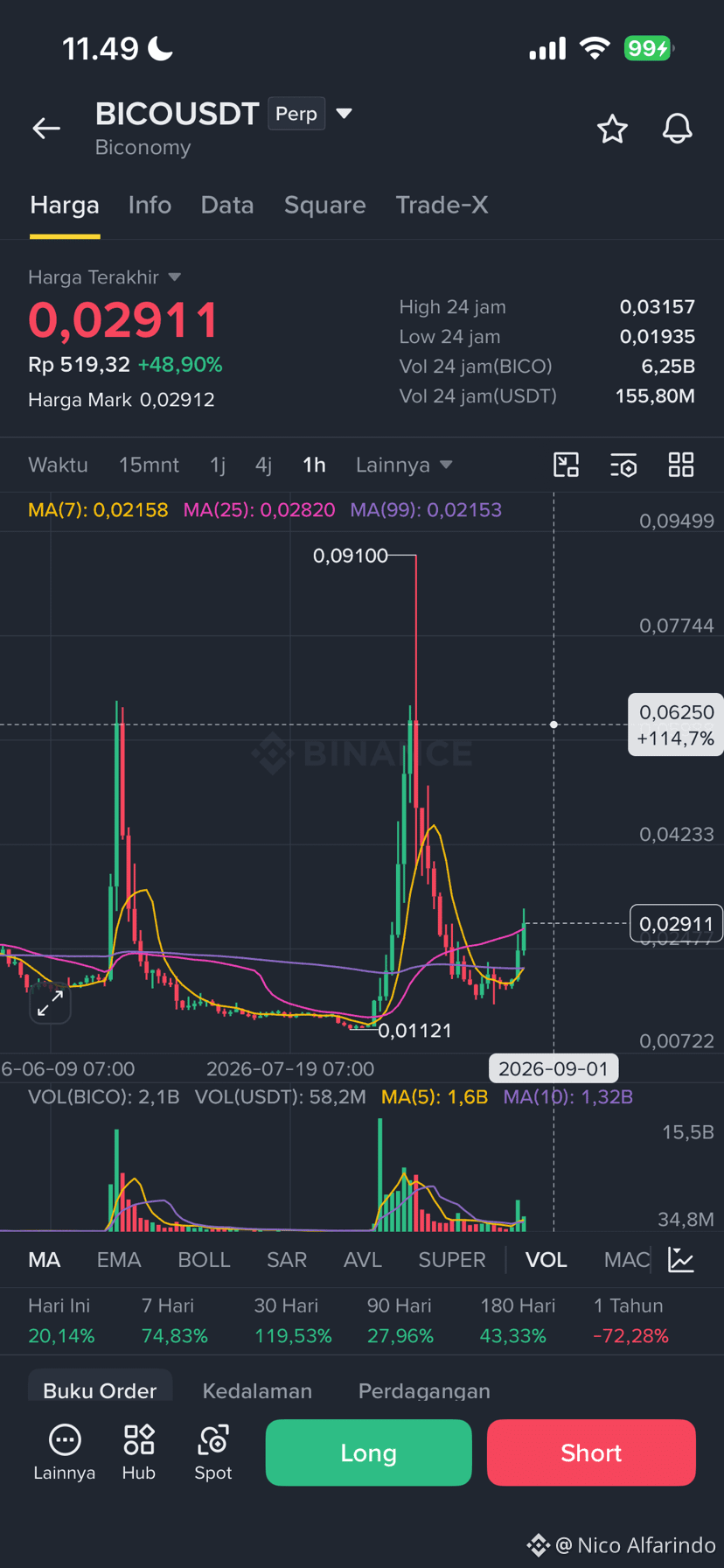Image resolution: width=724 pixels, height=1568 pixels.
Task: Tap the MA(7) value label
Action: [x=98, y=509]
